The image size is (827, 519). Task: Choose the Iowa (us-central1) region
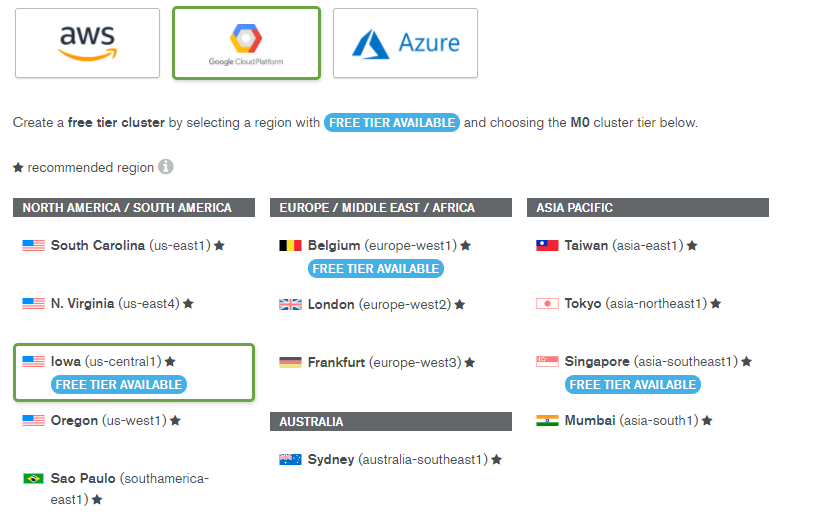105,361
